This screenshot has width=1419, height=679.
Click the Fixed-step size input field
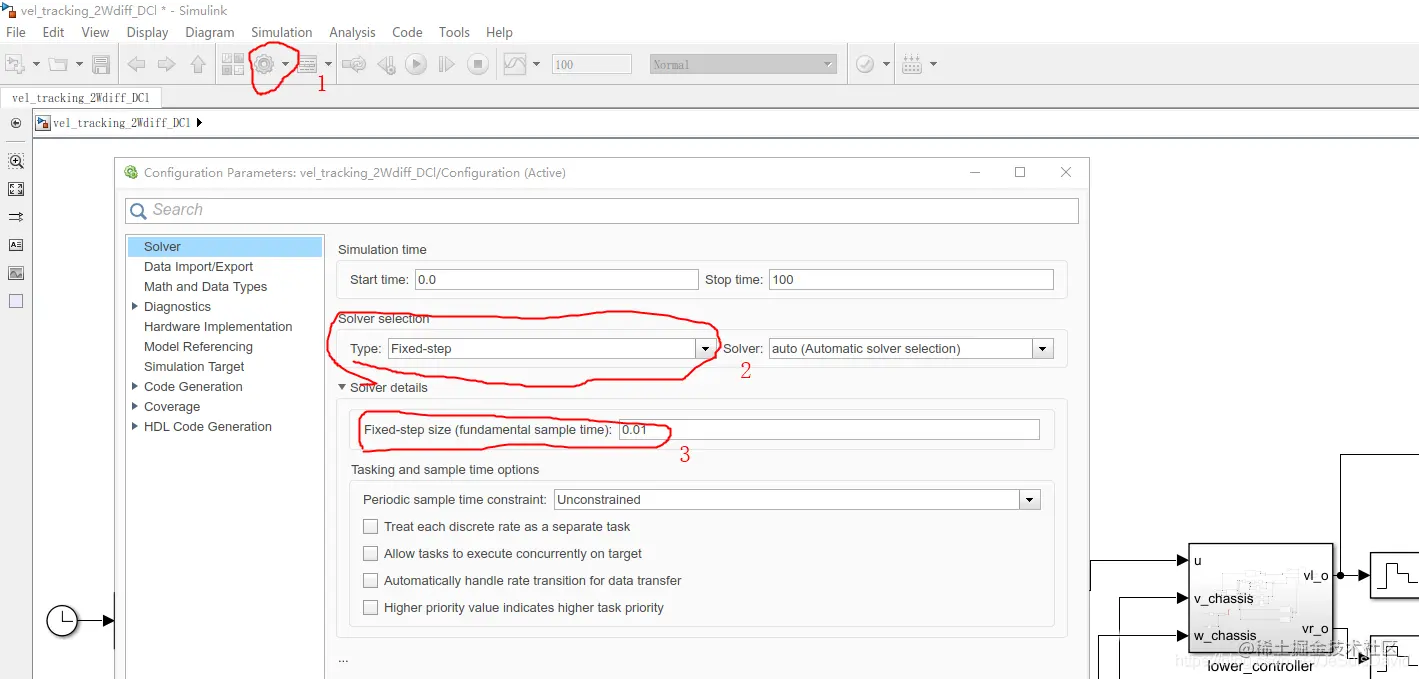829,430
